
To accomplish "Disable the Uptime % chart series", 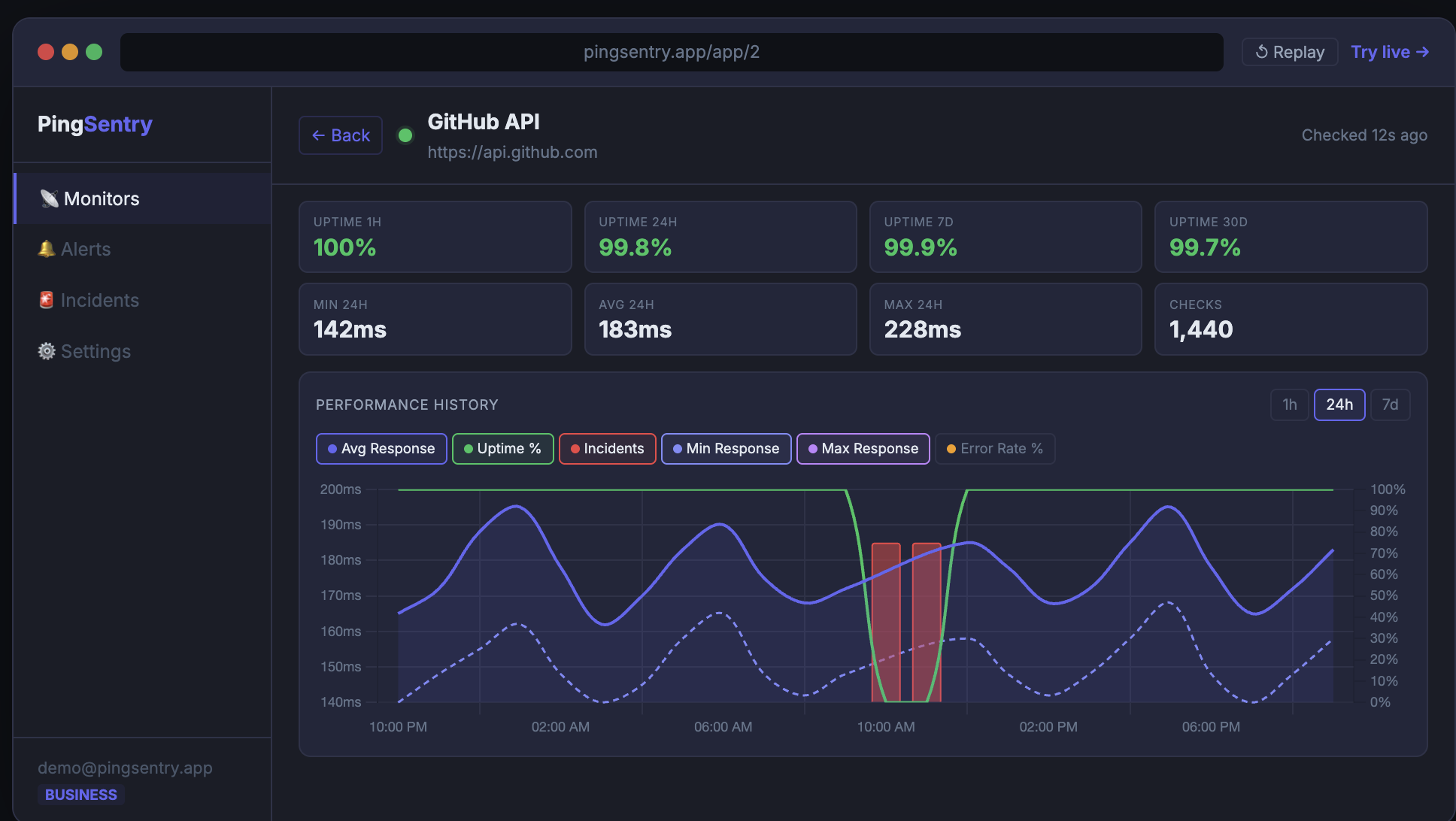I will (x=502, y=448).
